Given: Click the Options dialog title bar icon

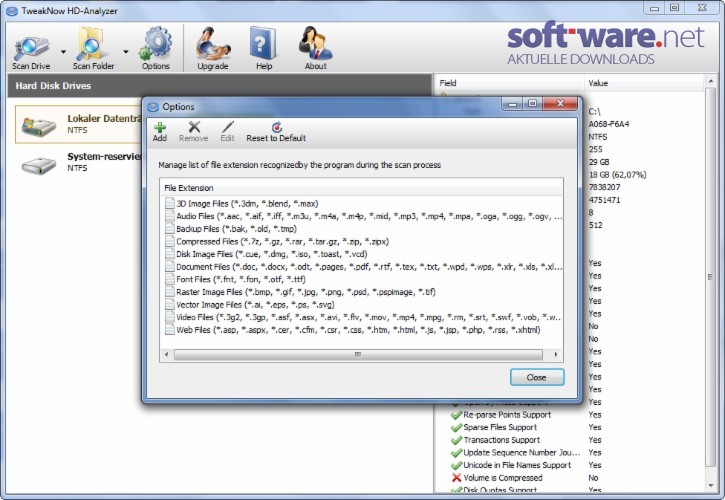Looking at the screenshot, I should (x=153, y=107).
